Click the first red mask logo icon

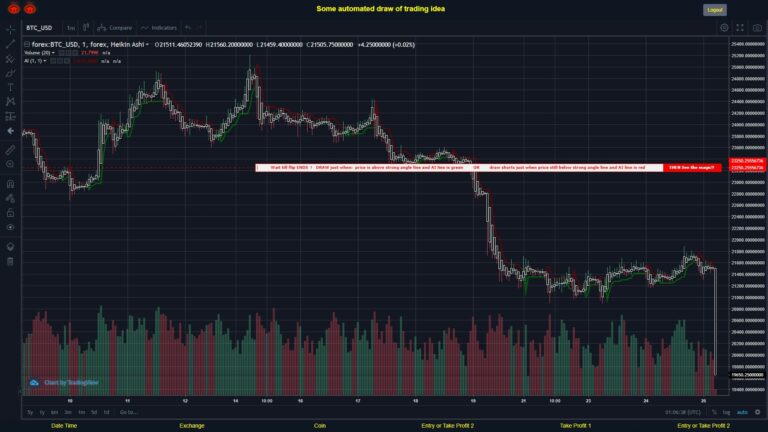click(14, 8)
